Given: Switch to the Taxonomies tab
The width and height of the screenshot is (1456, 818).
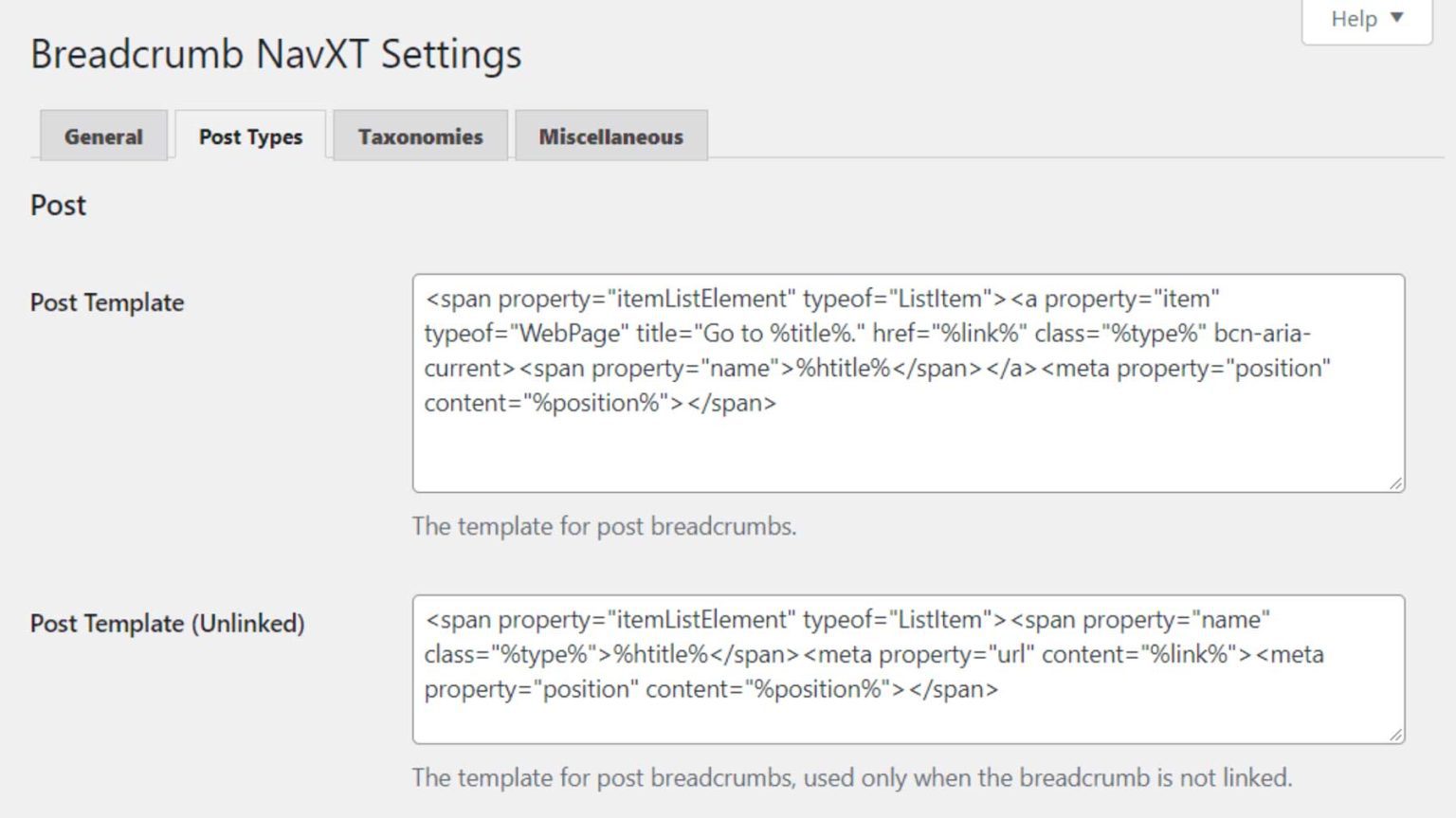Looking at the screenshot, I should [420, 136].
